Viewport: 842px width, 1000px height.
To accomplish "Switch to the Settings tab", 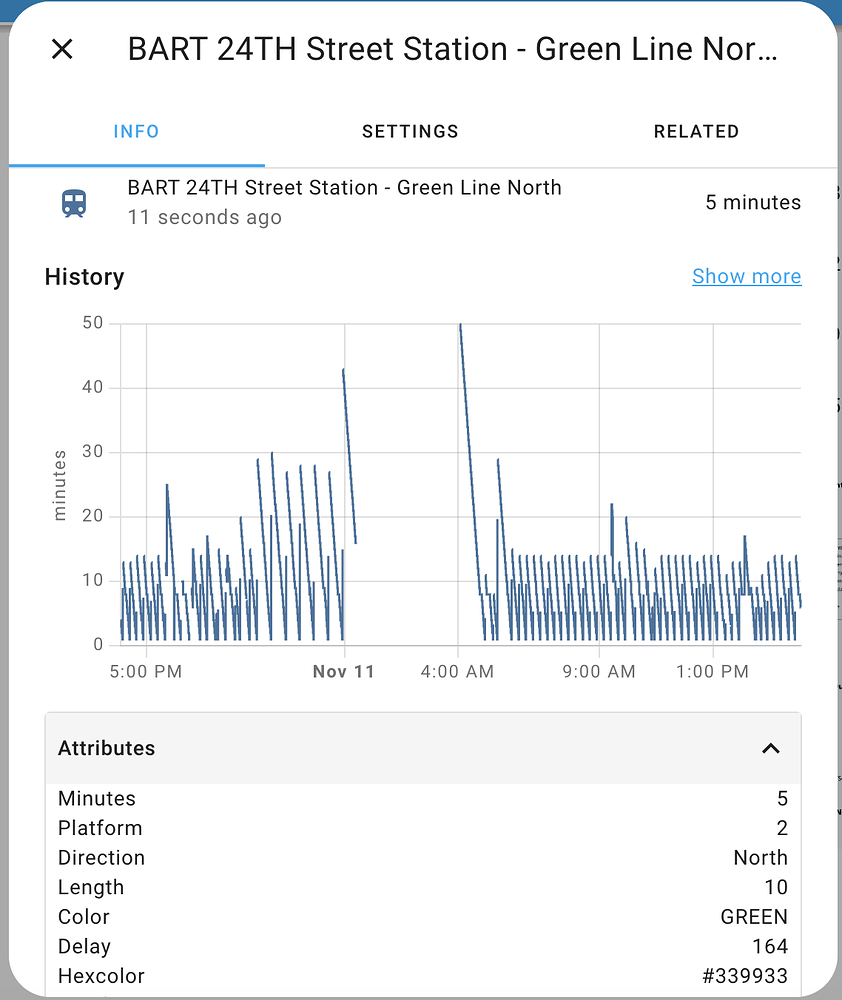I will (x=410, y=131).
